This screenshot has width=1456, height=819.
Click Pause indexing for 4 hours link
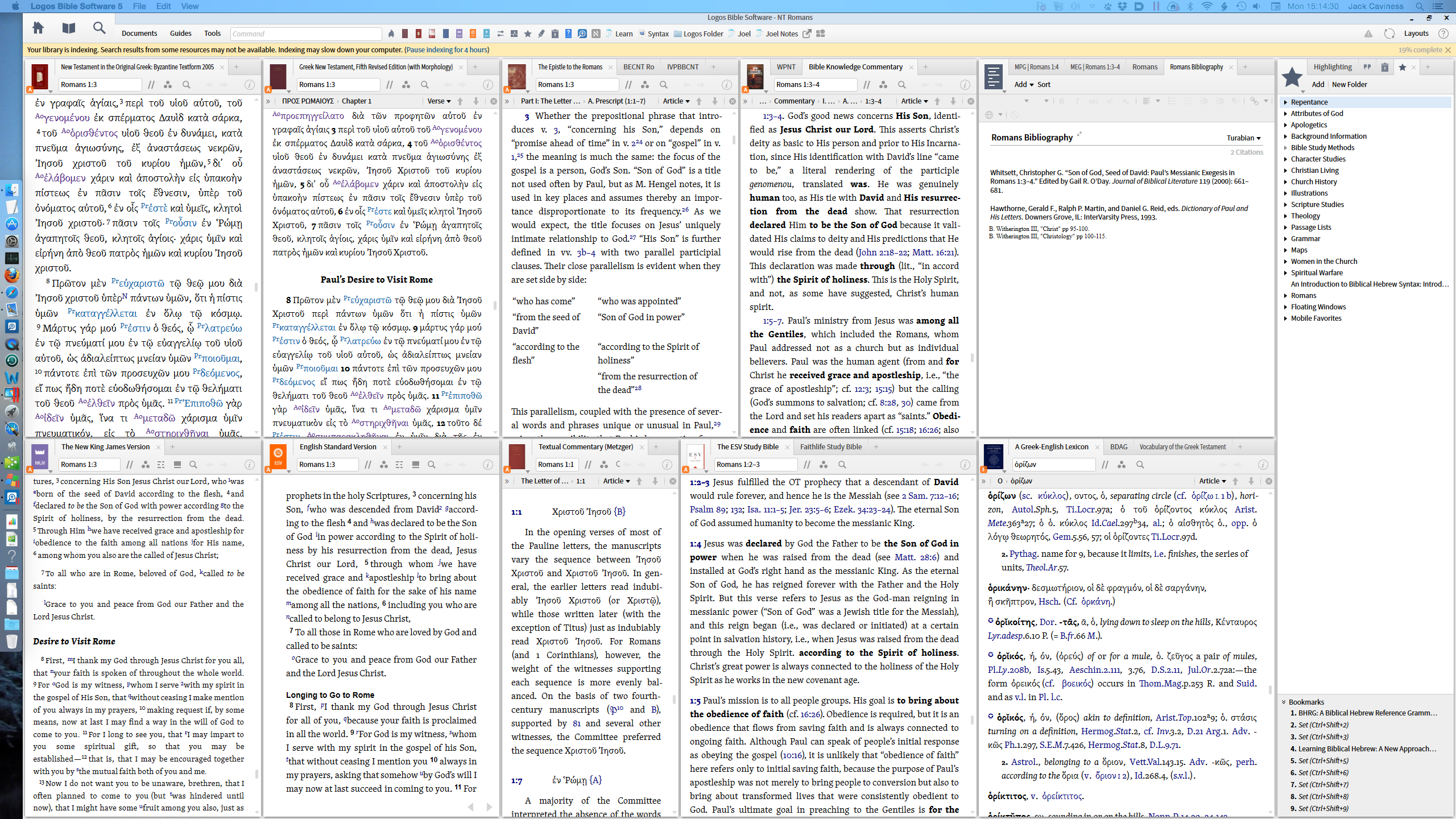446,50
